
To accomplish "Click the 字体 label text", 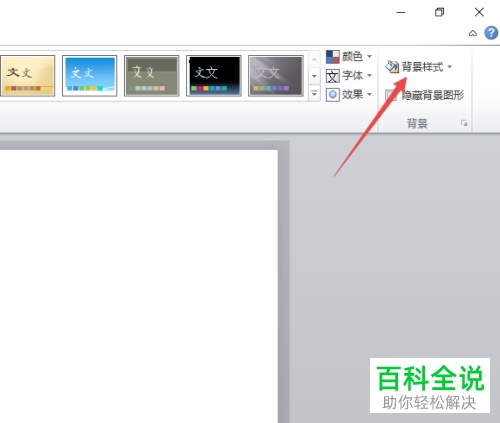I will point(352,76).
